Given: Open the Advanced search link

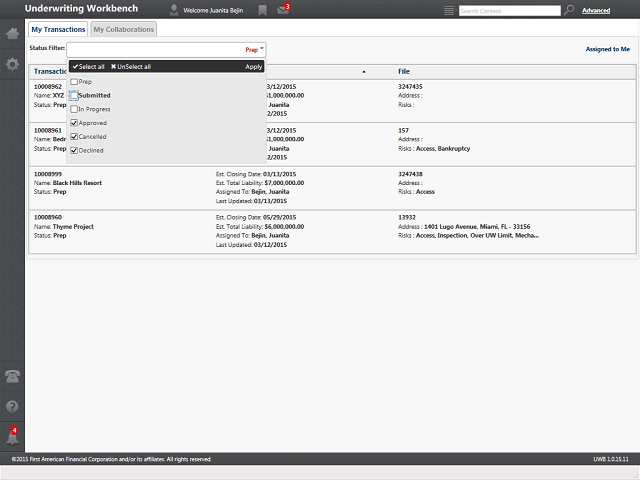Looking at the screenshot, I should (x=596, y=11).
